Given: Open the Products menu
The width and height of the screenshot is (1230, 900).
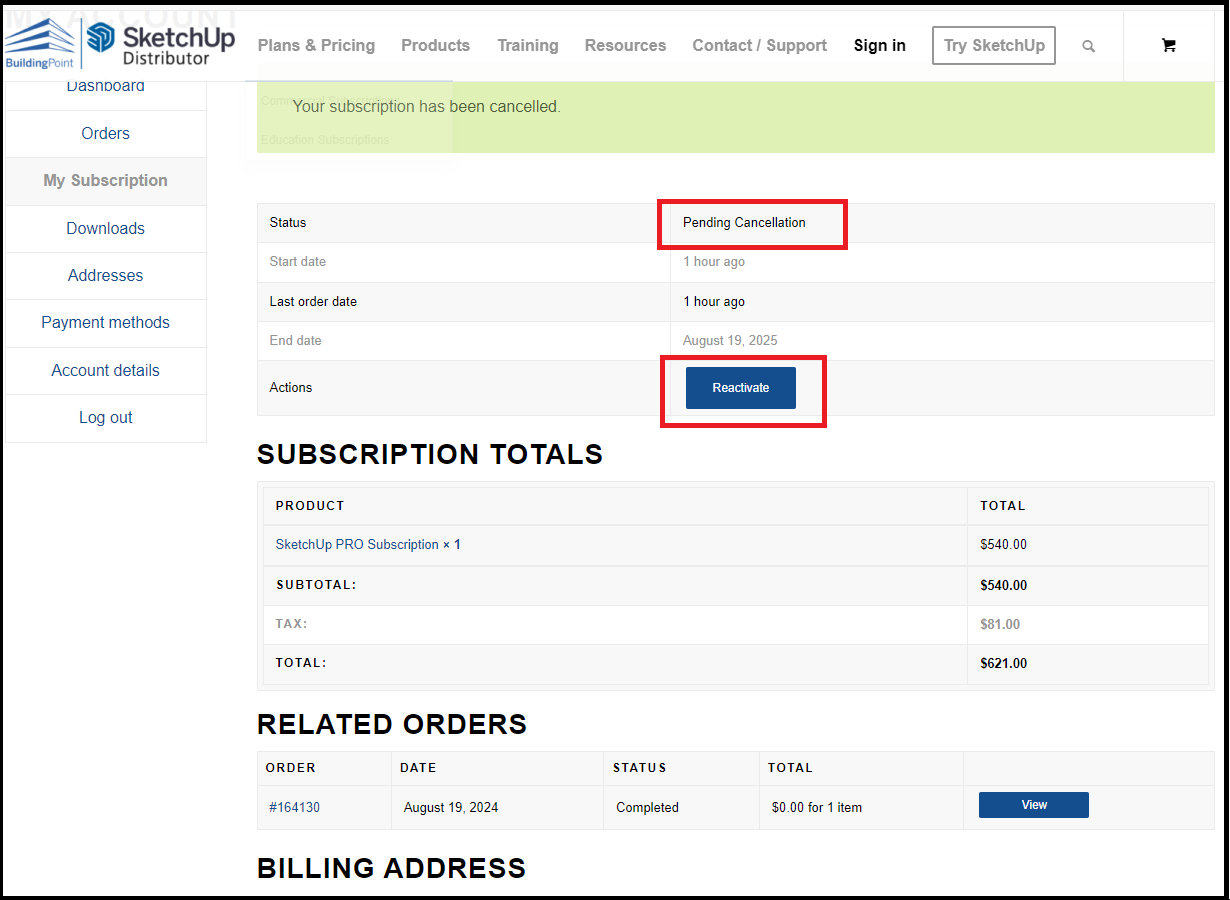Looking at the screenshot, I should coord(435,45).
